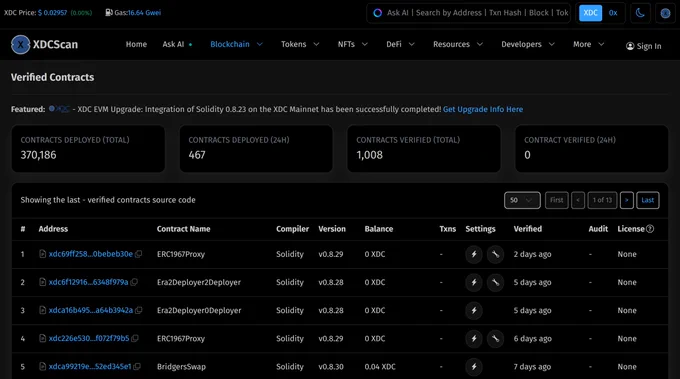Click the gas pump icon
Screen dimensions: 680x379
109,13
